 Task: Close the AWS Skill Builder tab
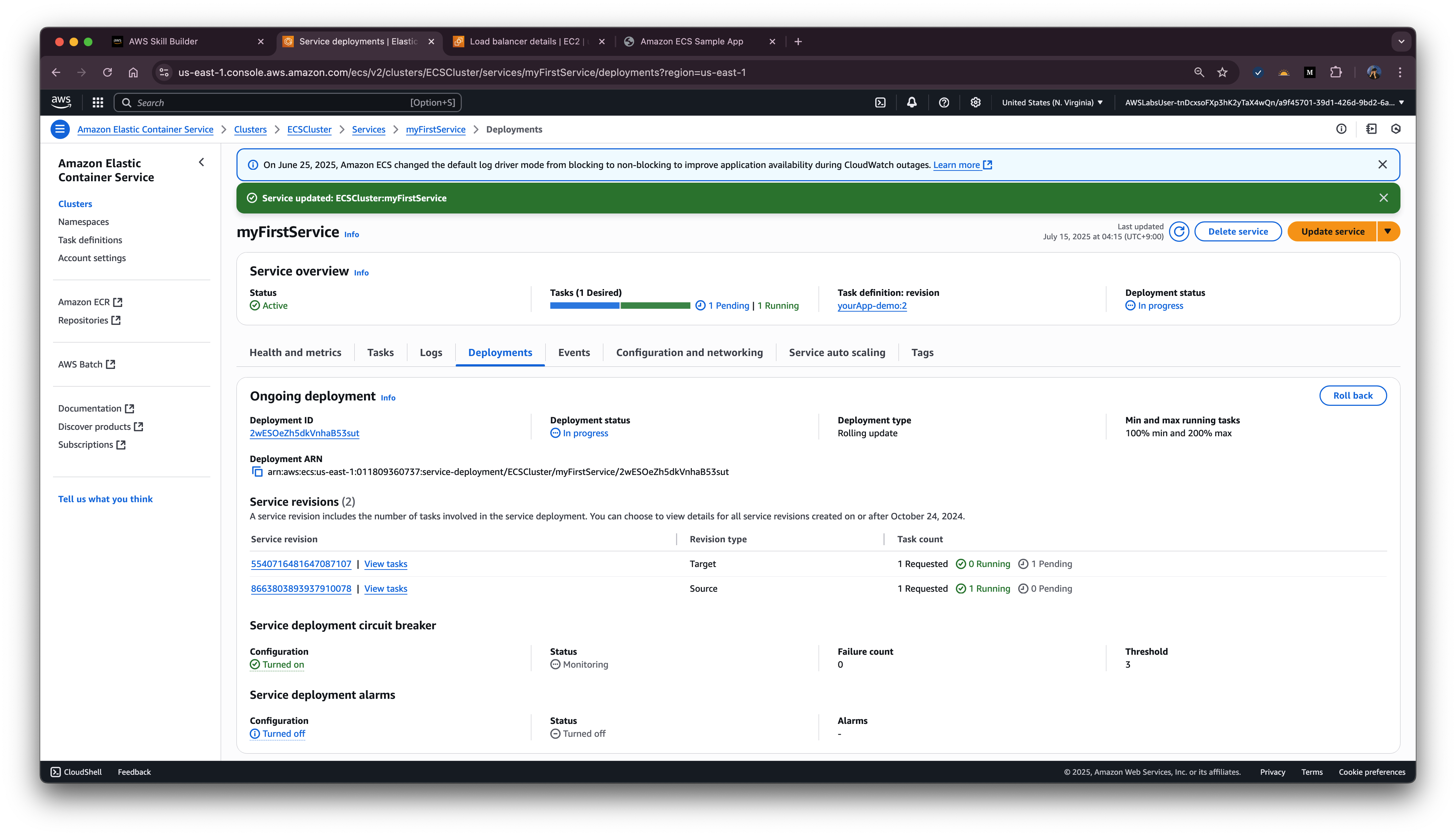point(261,41)
